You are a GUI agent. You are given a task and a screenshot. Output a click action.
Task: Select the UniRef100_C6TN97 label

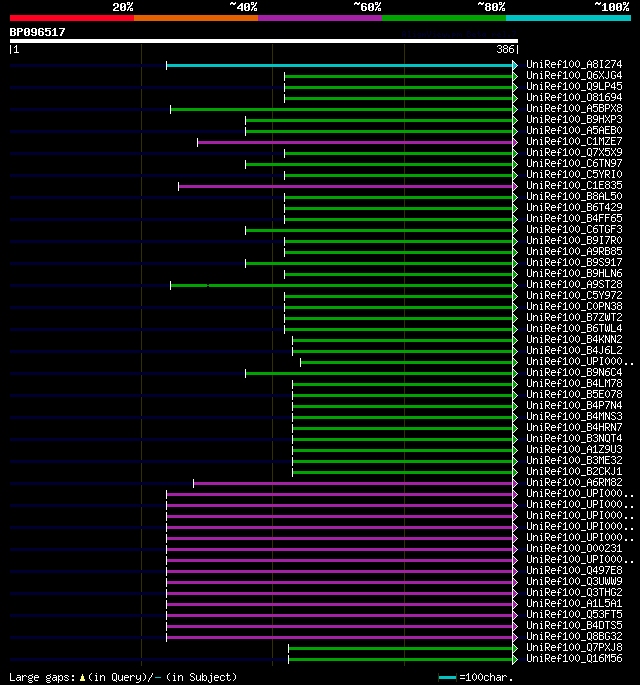[x=574, y=163]
